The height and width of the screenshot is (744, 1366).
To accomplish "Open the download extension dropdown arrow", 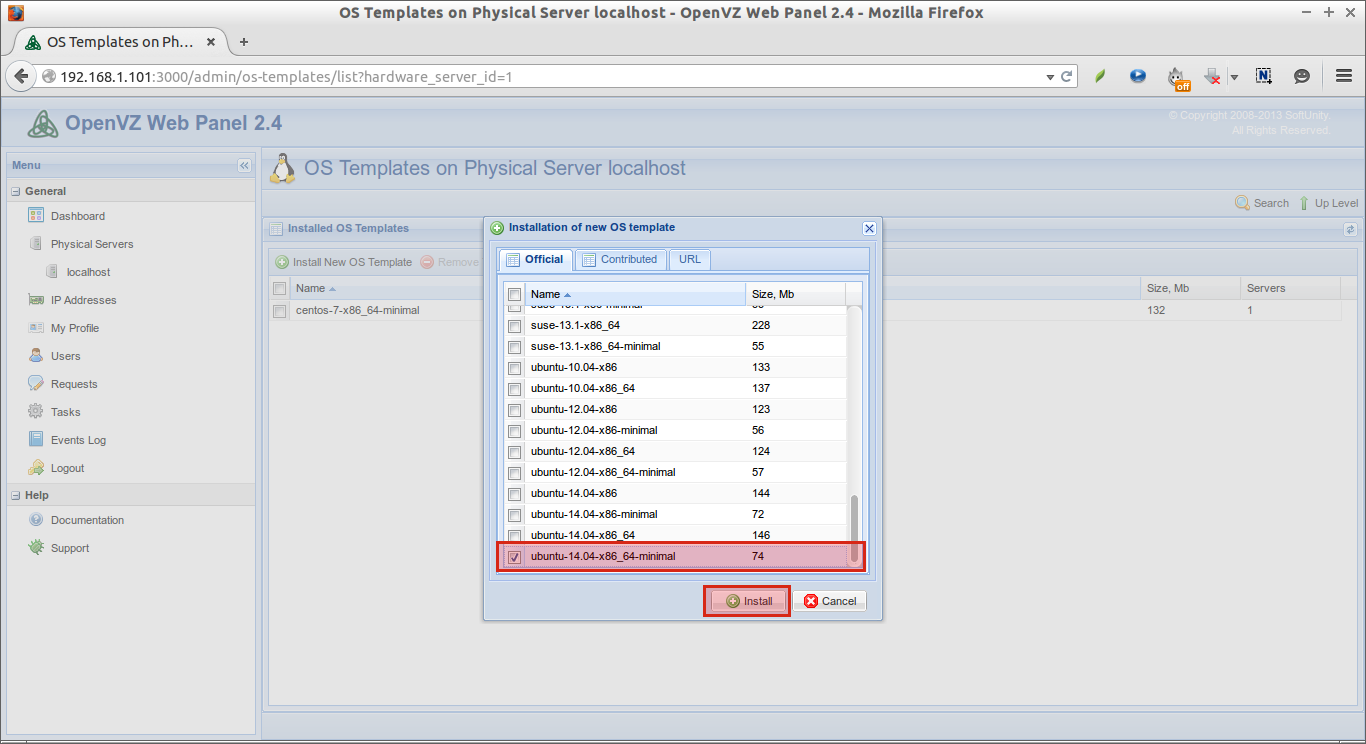I will point(1234,77).
